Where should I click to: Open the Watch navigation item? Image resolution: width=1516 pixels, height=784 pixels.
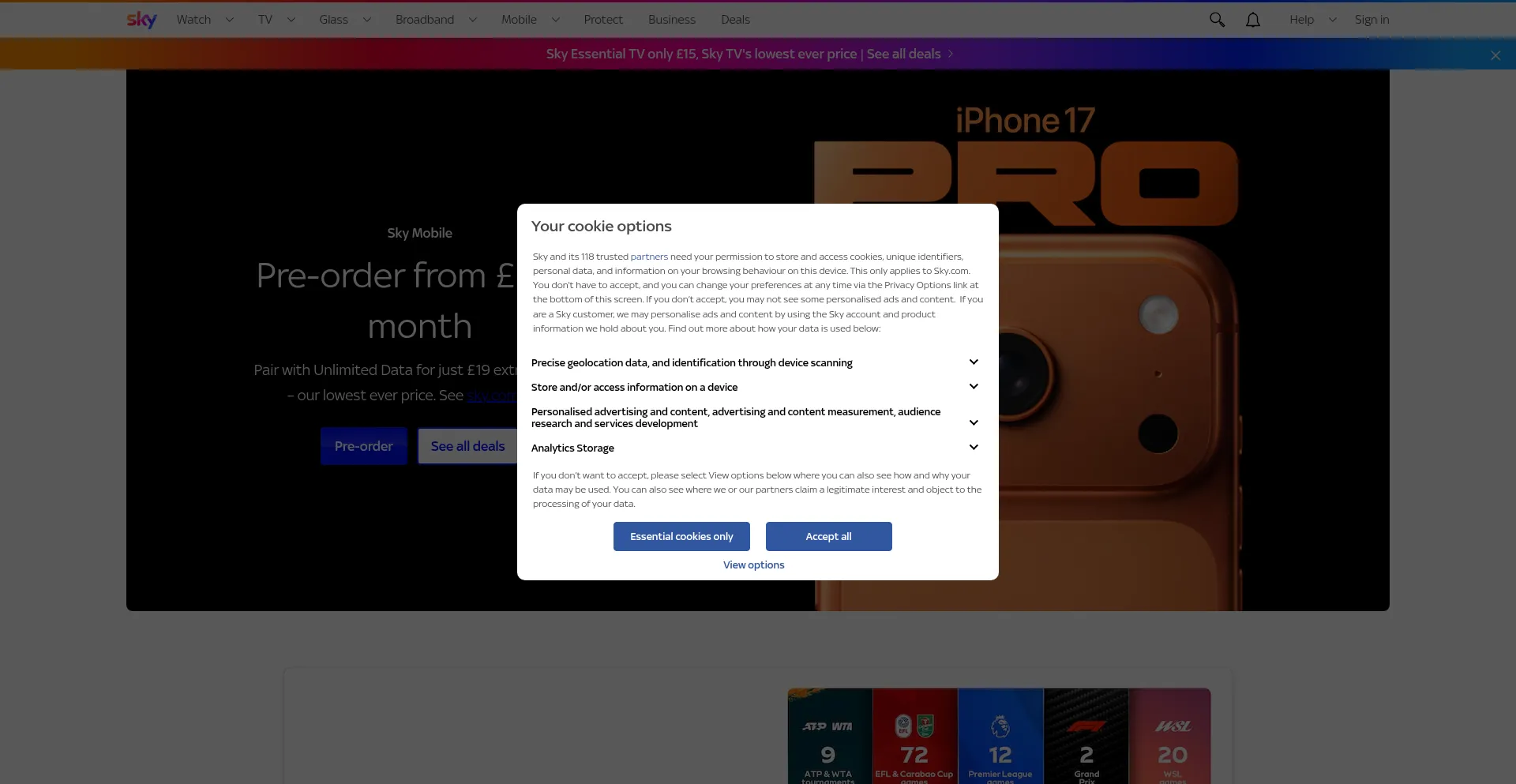click(193, 20)
